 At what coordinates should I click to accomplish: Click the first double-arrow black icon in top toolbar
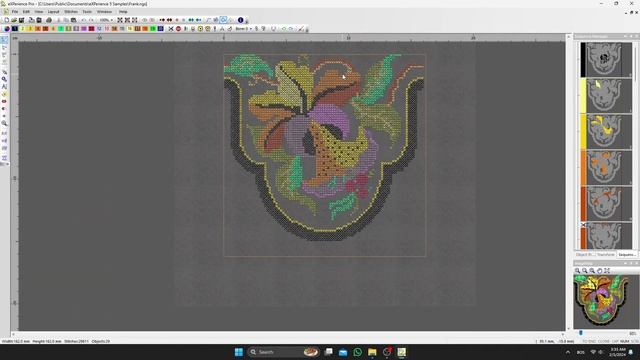click(x=162, y=20)
